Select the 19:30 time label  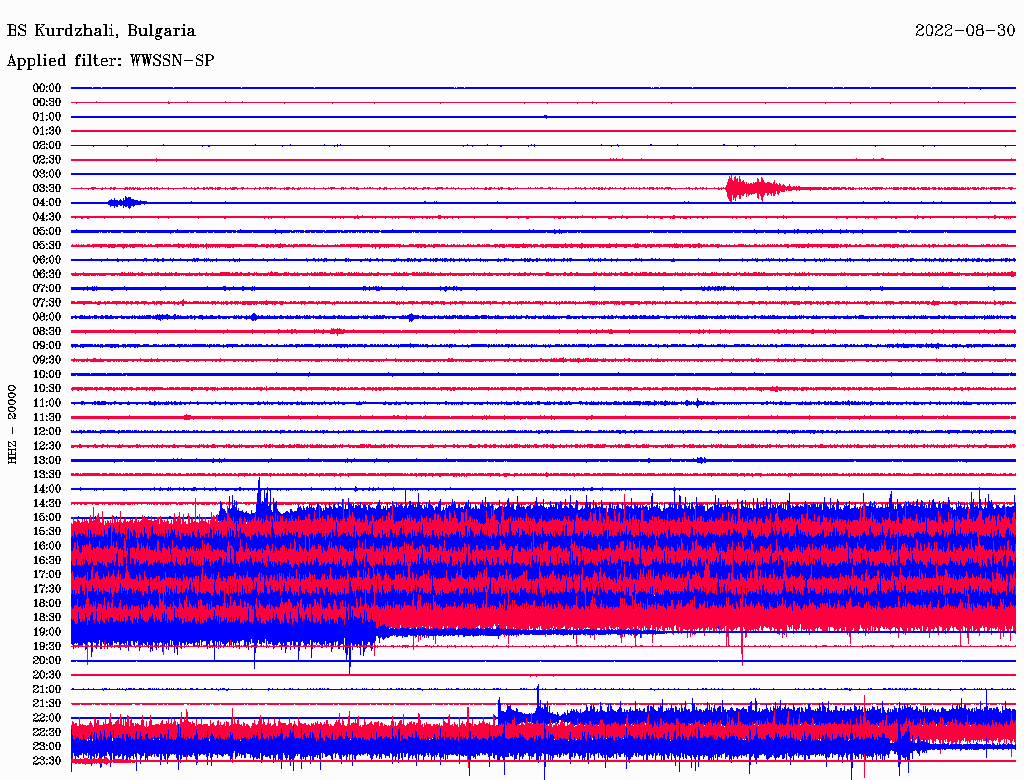coord(47,646)
